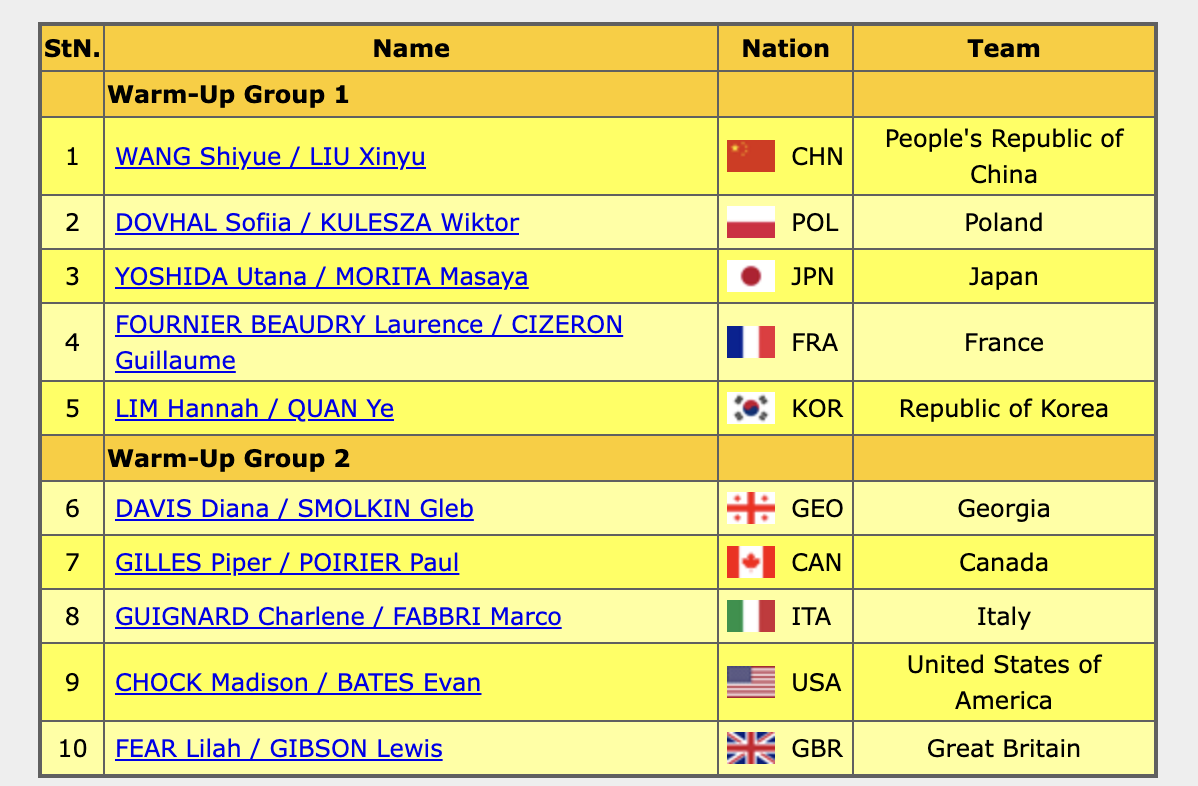Click the China flag icon

pos(750,156)
